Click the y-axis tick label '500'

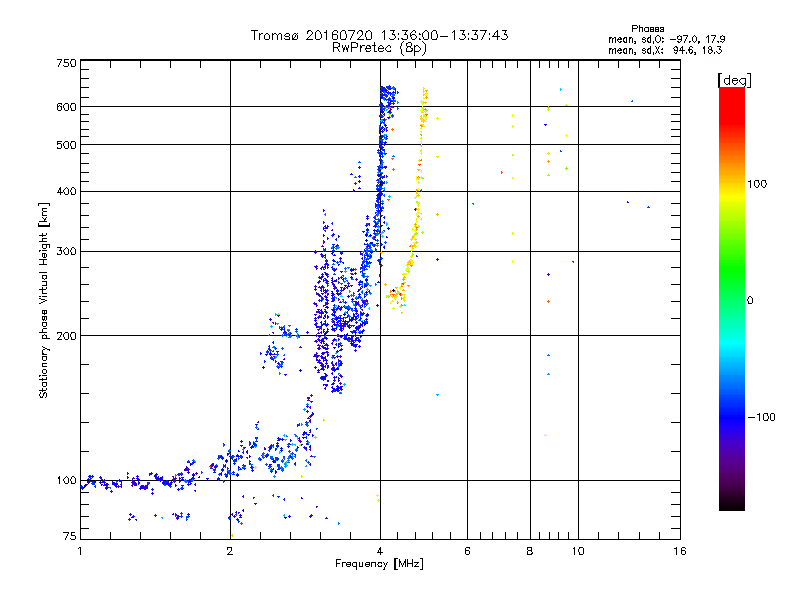(x=66, y=145)
